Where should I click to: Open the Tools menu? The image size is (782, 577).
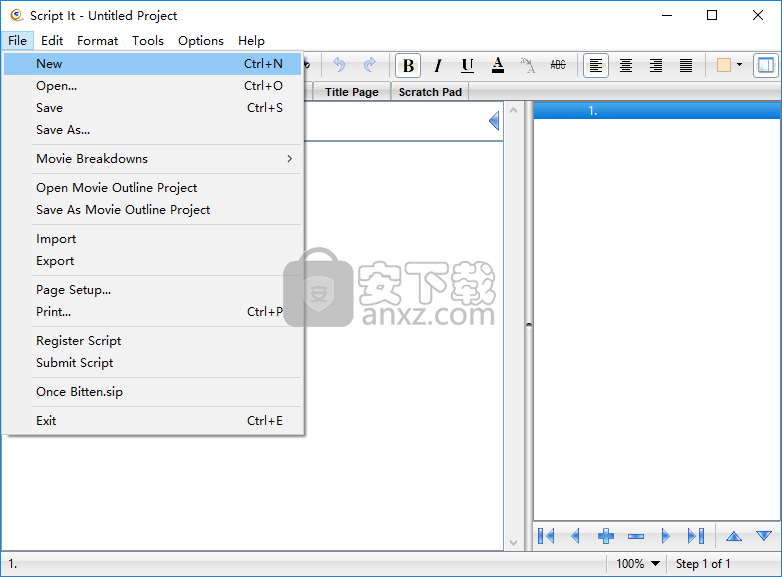coord(148,40)
